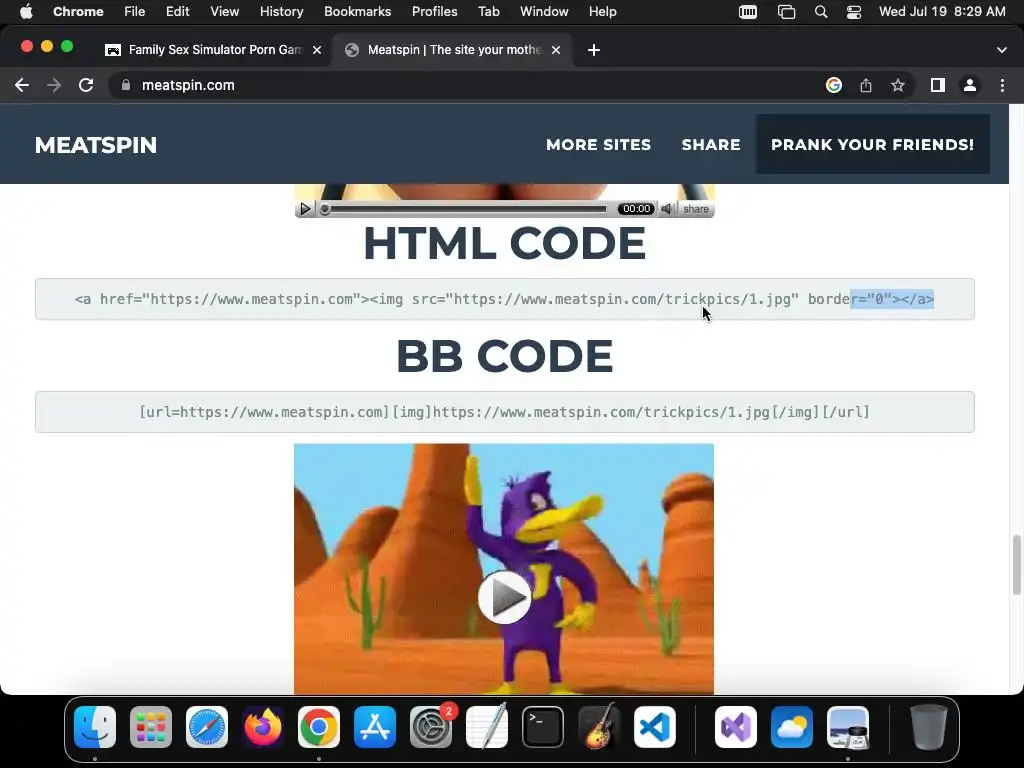Open Finder from the dock

pos(95,727)
